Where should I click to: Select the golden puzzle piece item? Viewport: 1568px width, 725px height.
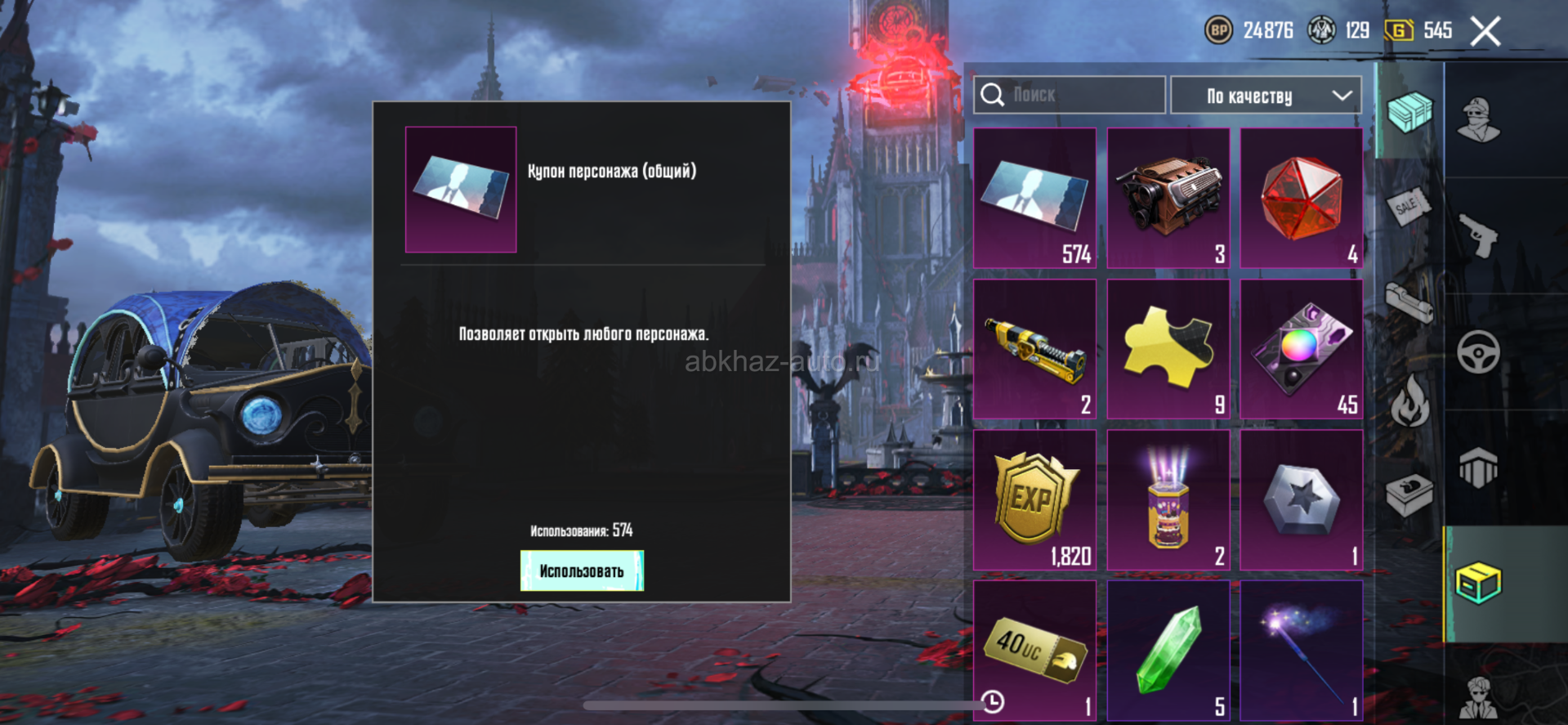tap(1168, 349)
